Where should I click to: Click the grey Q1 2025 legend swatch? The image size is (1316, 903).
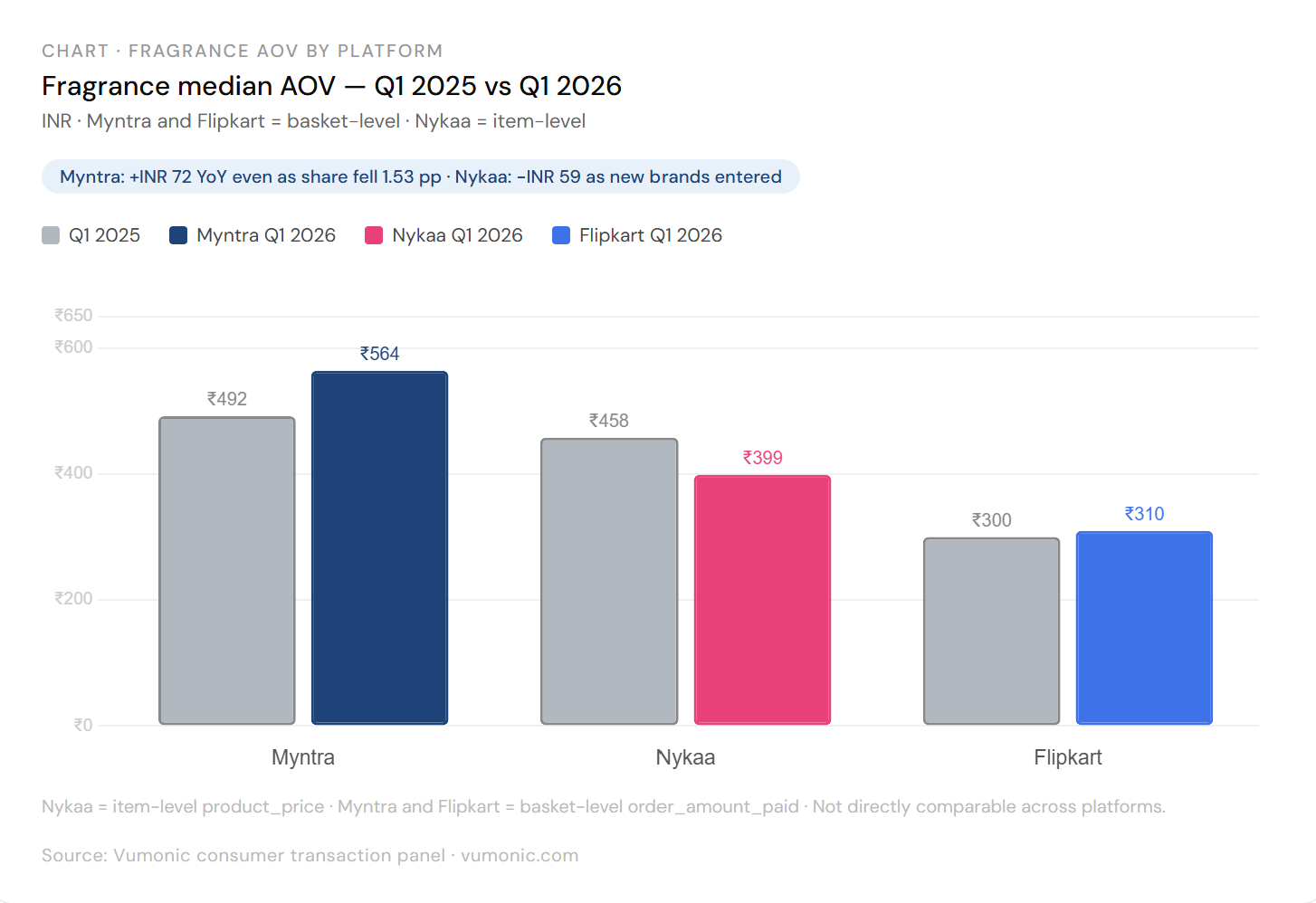[x=51, y=235]
